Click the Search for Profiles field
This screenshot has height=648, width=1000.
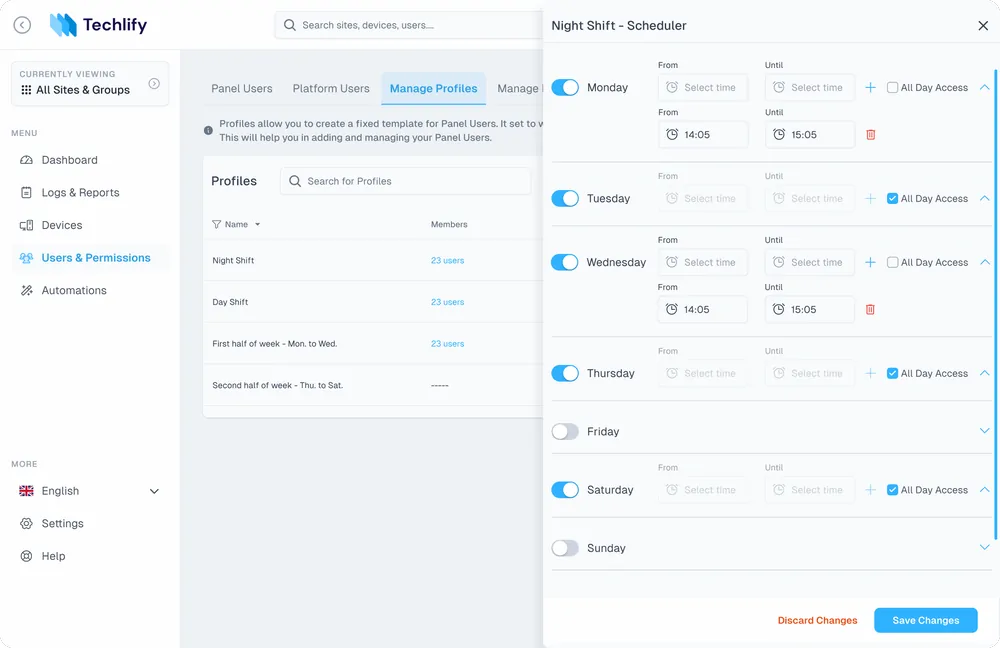pyautogui.click(x=406, y=181)
